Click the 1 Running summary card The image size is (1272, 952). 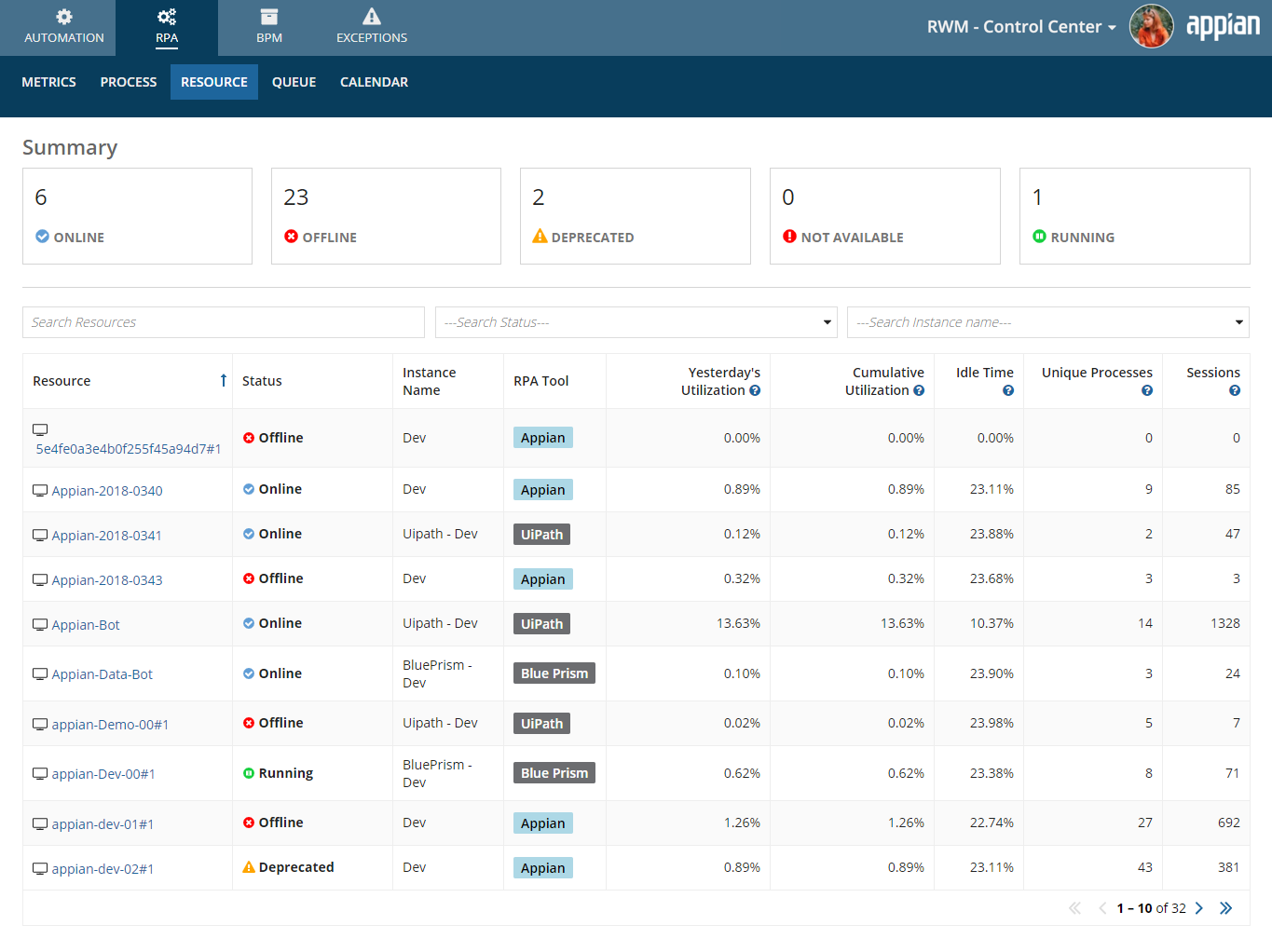(1135, 216)
